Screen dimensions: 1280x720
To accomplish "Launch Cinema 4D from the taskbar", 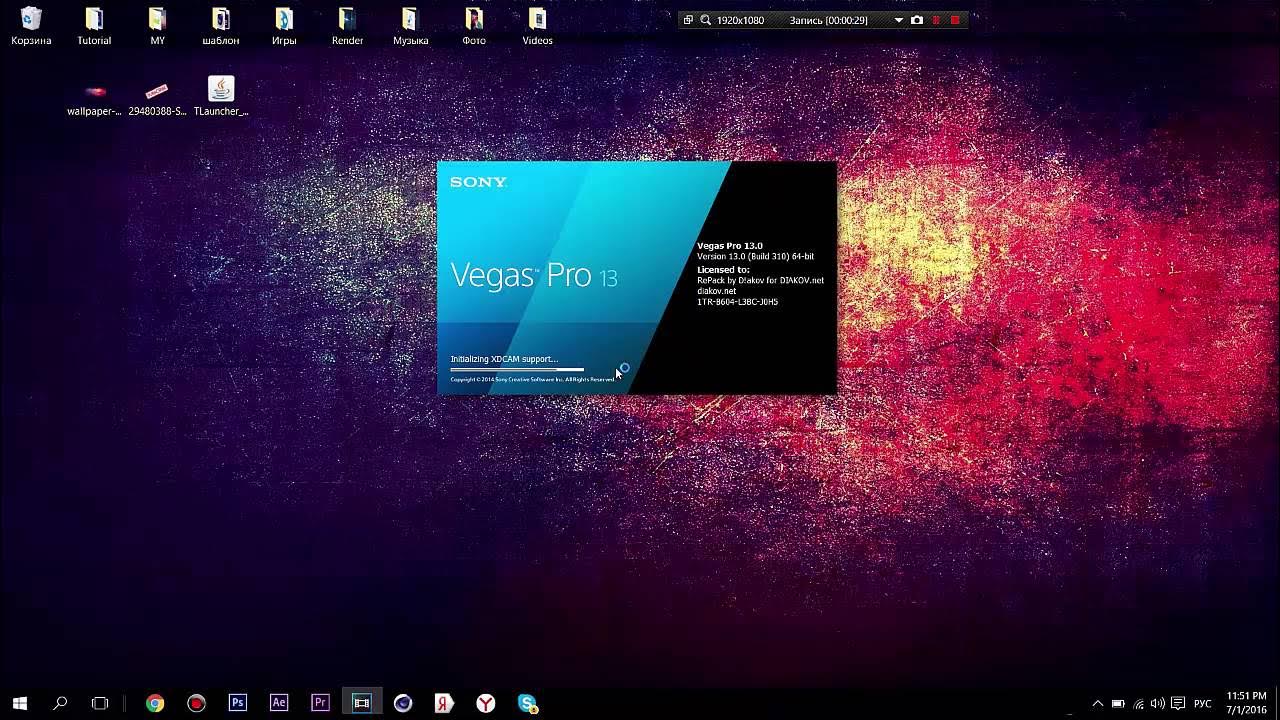I will [x=403, y=703].
